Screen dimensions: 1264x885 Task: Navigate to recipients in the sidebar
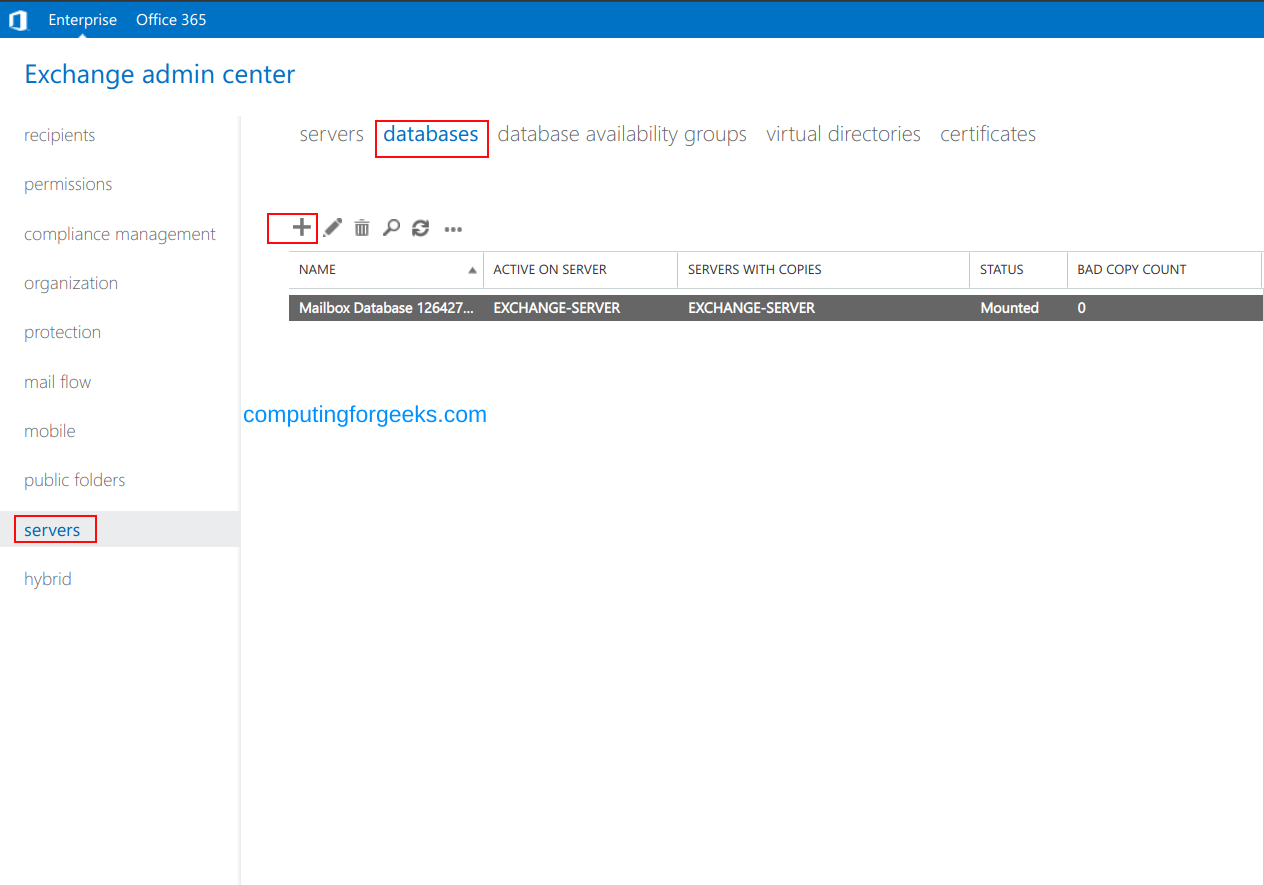pyautogui.click(x=59, y=134)
